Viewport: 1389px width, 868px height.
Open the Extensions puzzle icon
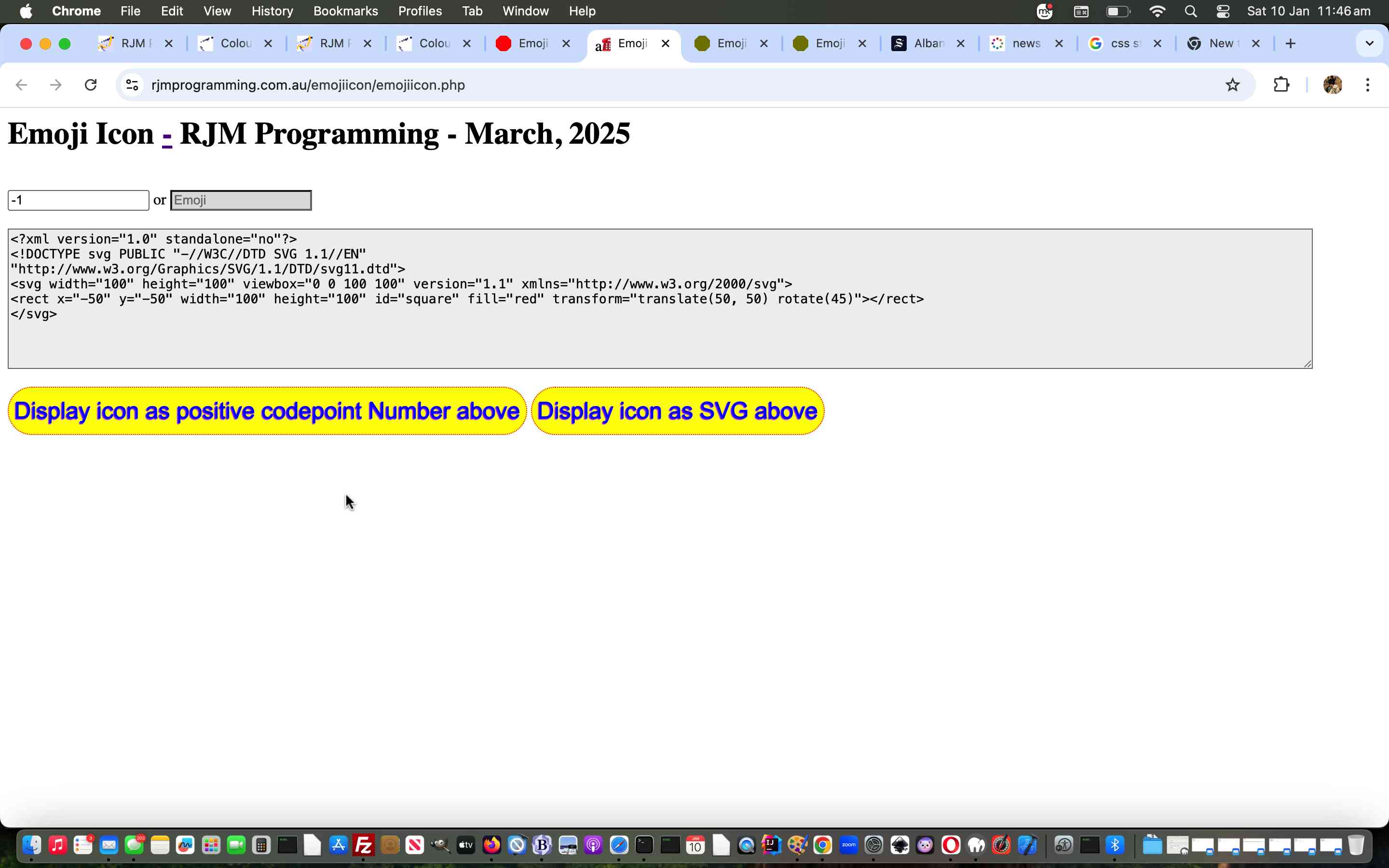(1281, 85)
